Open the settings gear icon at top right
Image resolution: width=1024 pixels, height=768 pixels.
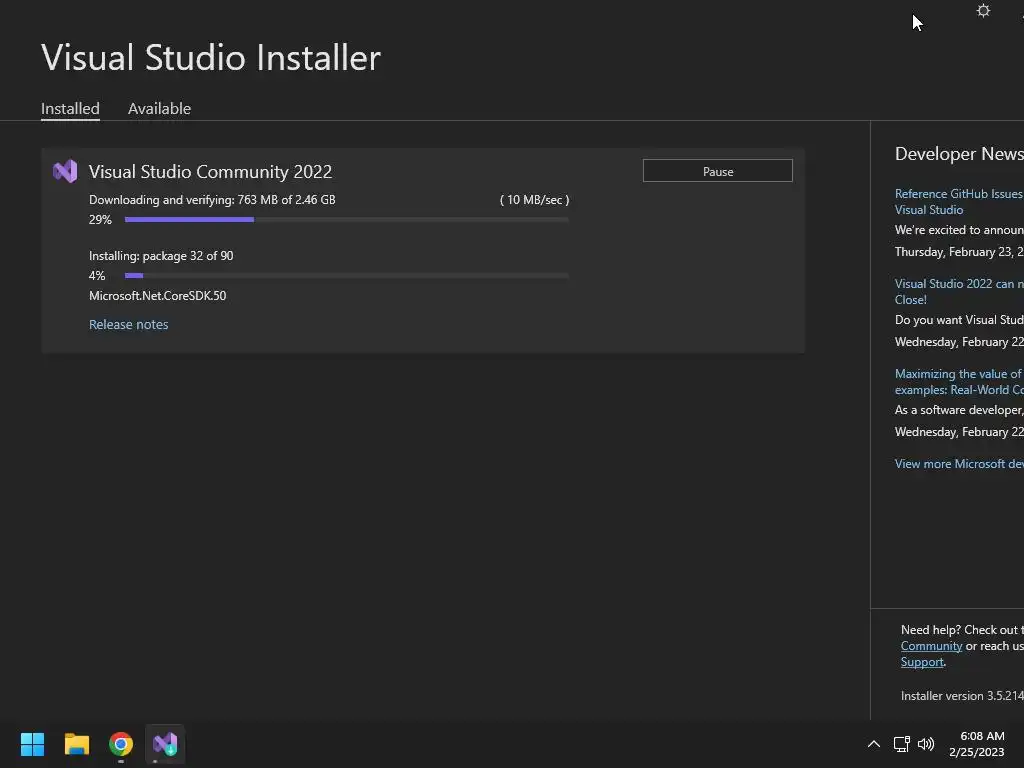[x=983, y=11]
